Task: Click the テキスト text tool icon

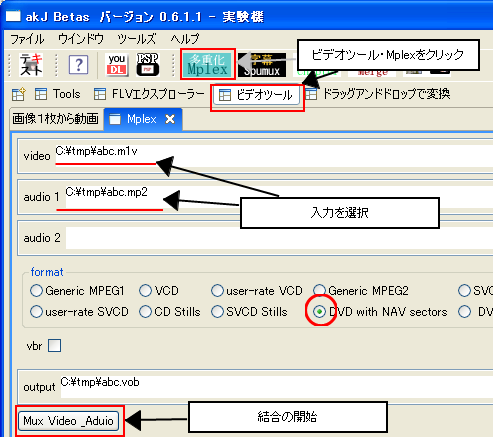Action: pos(31,65)
